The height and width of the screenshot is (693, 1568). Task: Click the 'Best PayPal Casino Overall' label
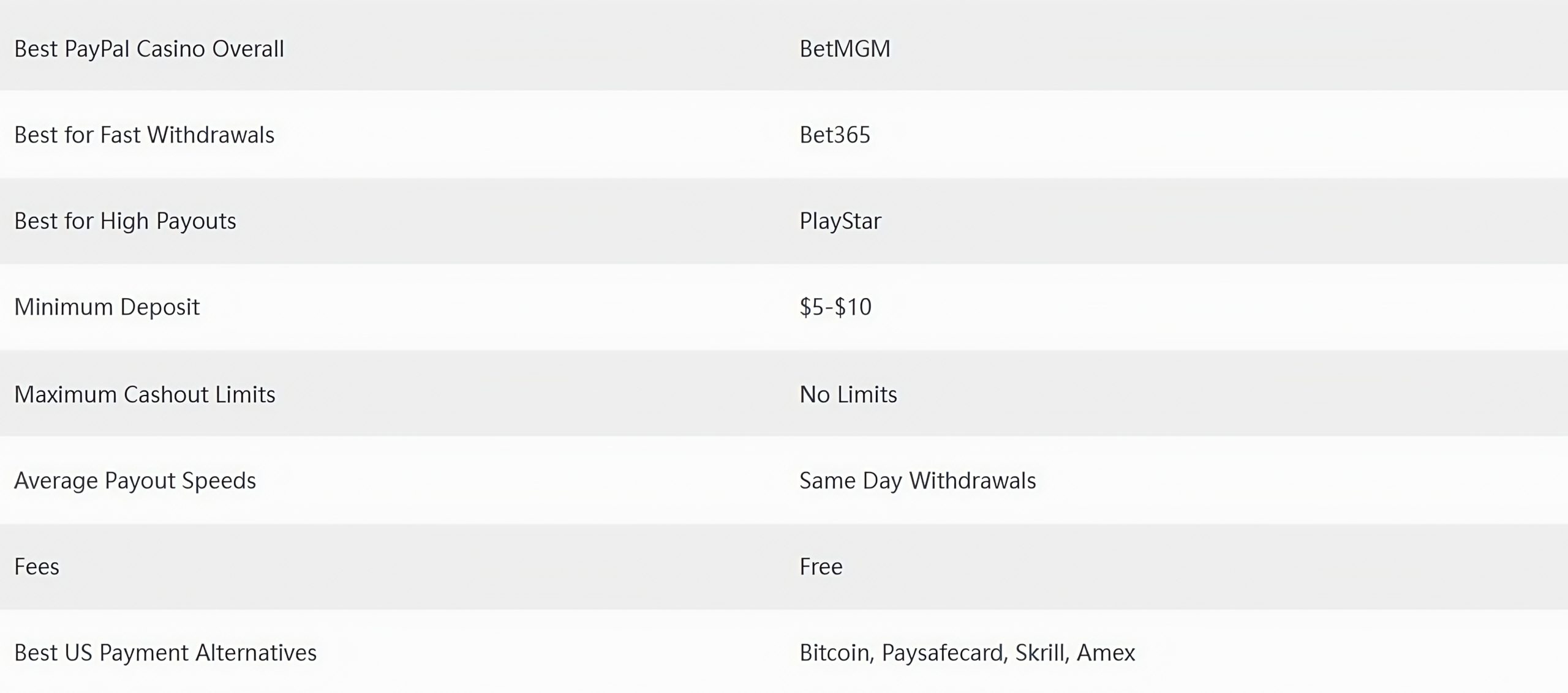click(149, 49)
